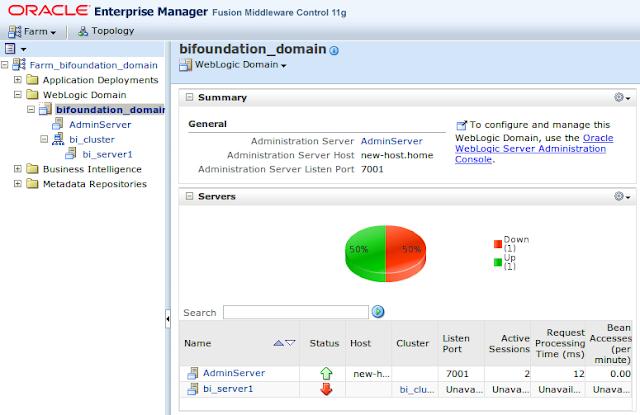
Task: Click into the server Search field
Action: [295, 312]
